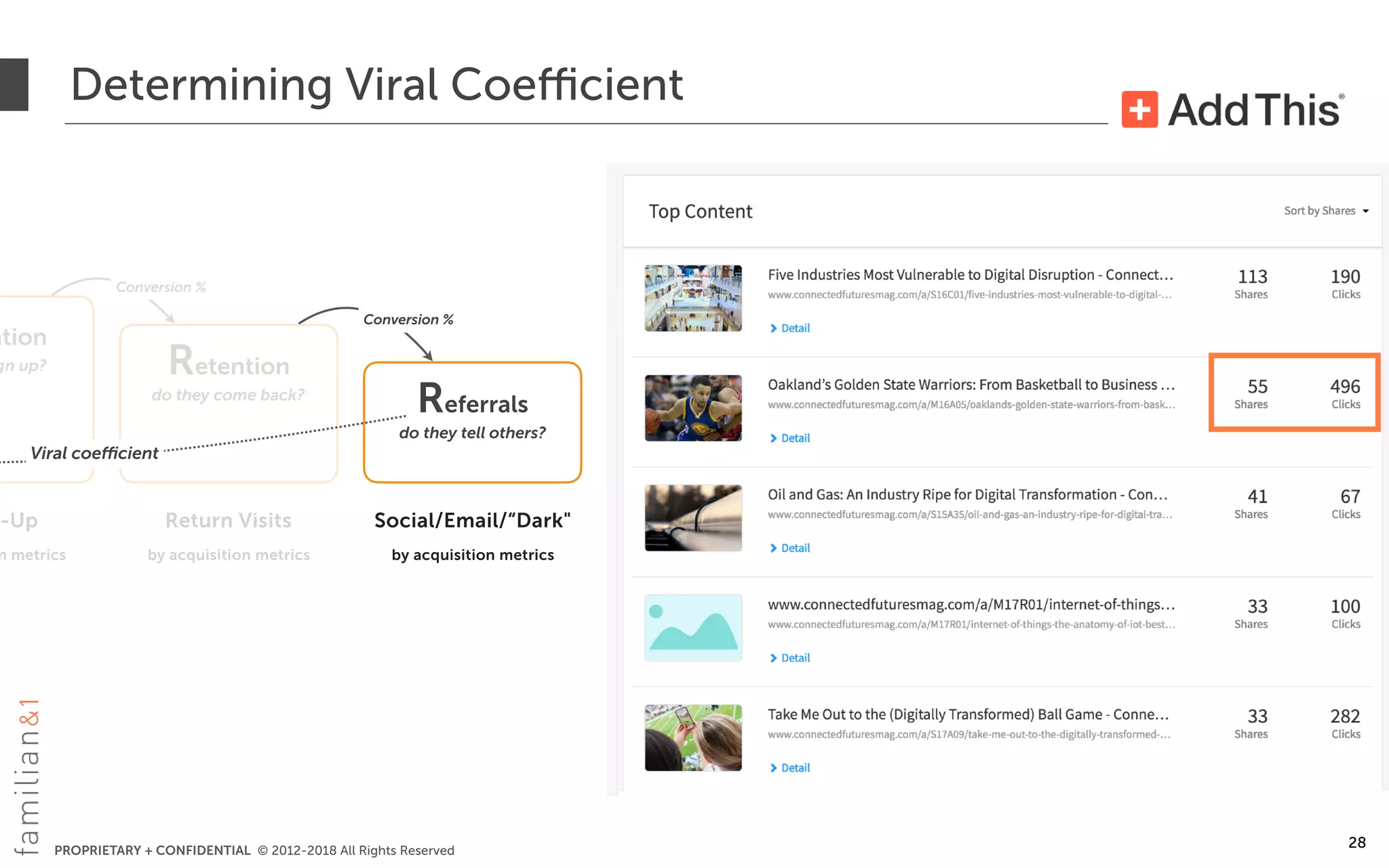The width and height of the screenshot is (1389, 868).
Task: Expand Detail for Oil and Gas article
Action: (x=790, y=548)
